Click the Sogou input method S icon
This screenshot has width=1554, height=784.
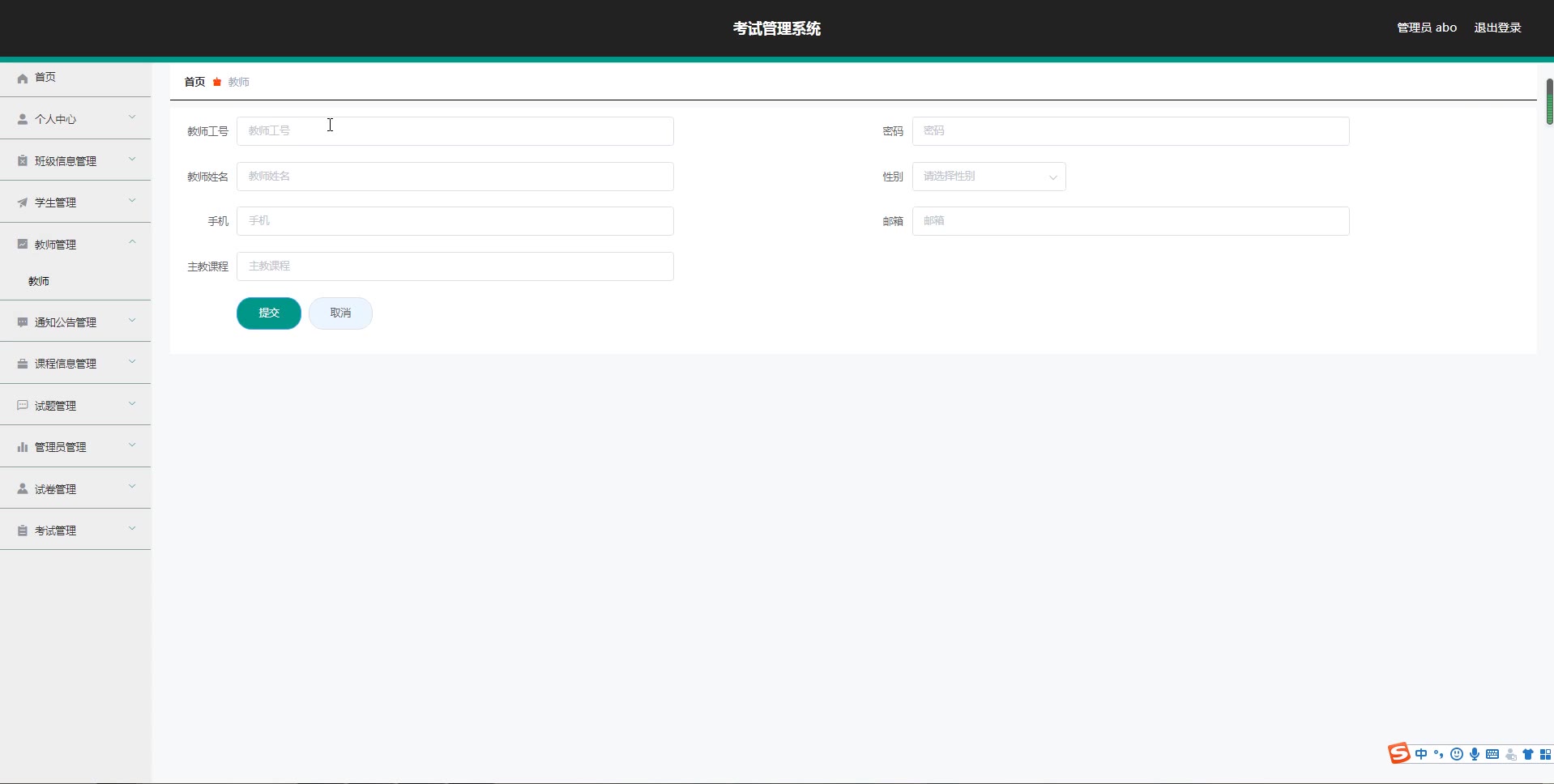(1399, 753)
